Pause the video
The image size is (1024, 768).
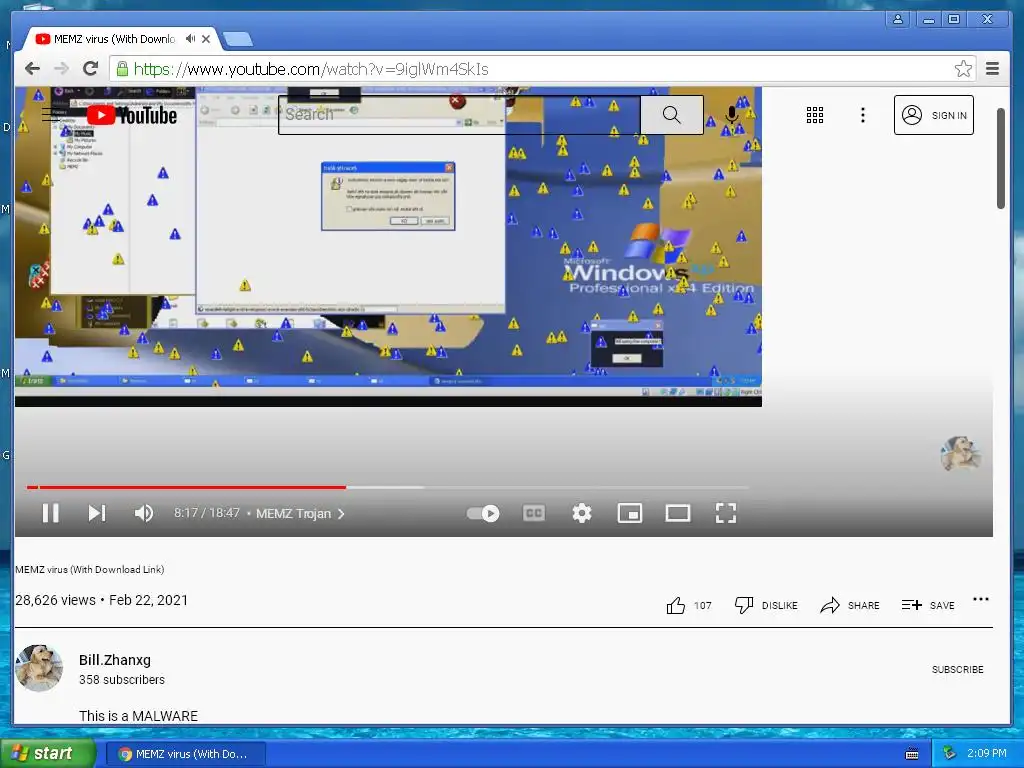pyautogui.click(x=50, y=513)
